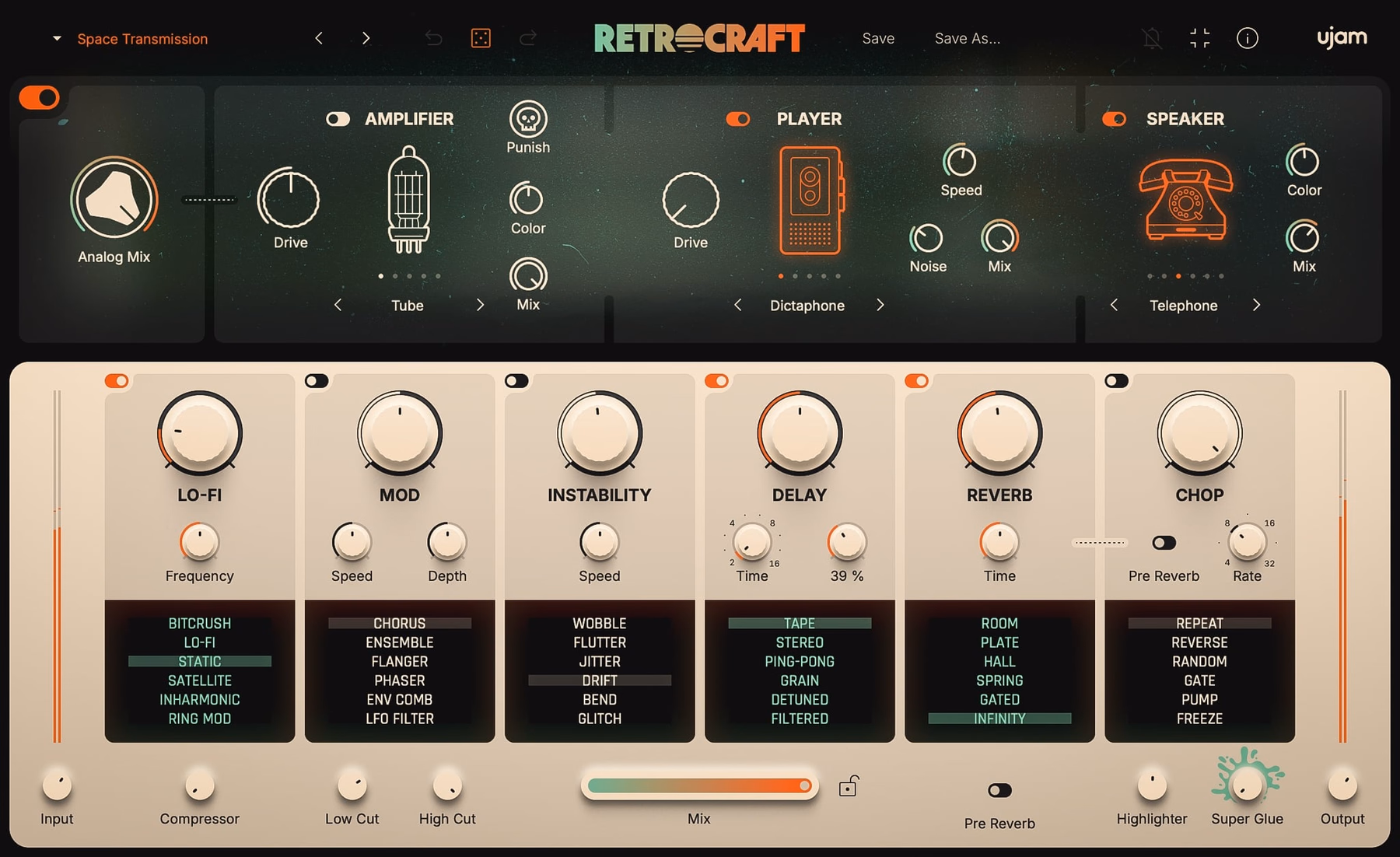Turn off the LO-FI effect toggle
The width and height of the screenshot is (1400, 857).
[x=117, y=381]
